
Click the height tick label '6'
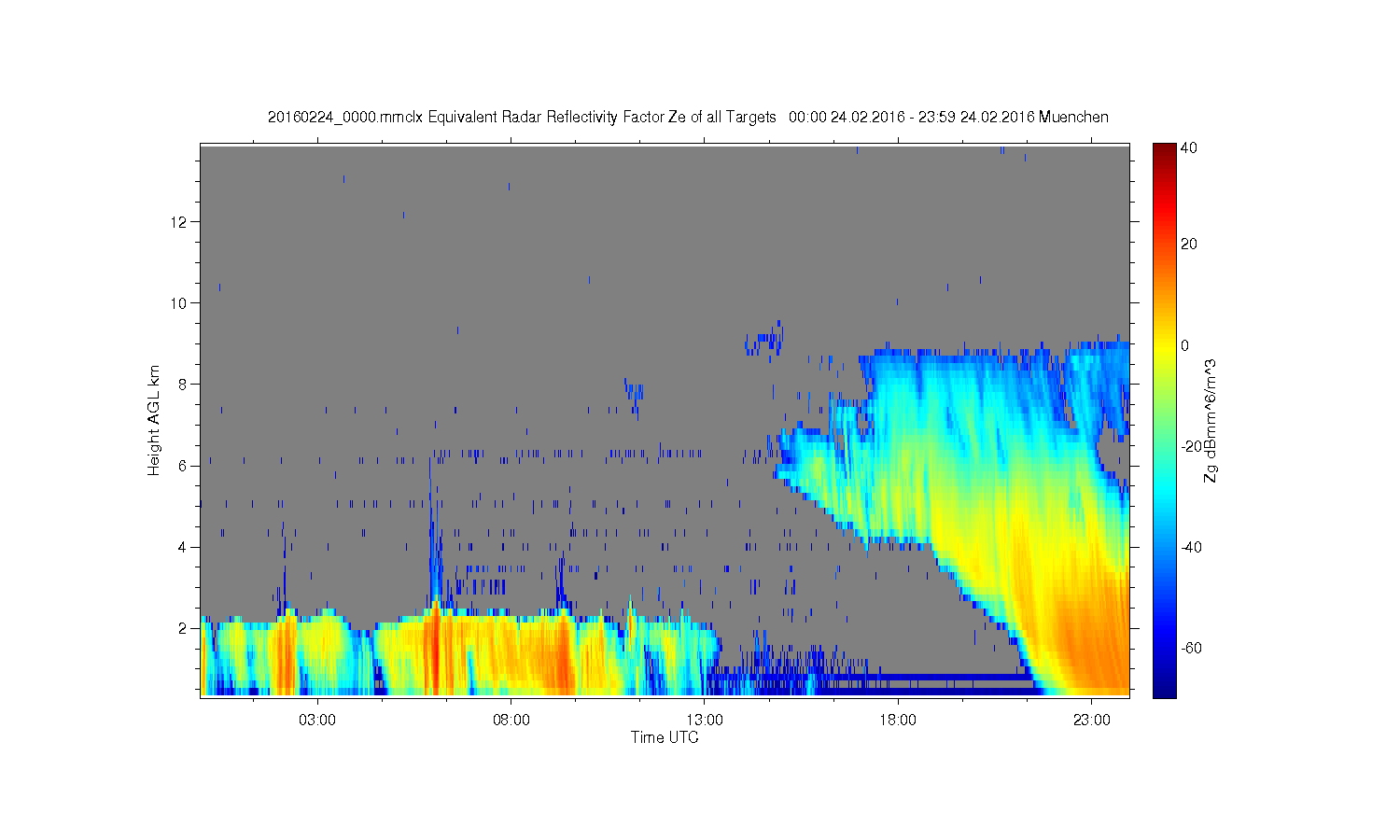click(x=183, y=466)
